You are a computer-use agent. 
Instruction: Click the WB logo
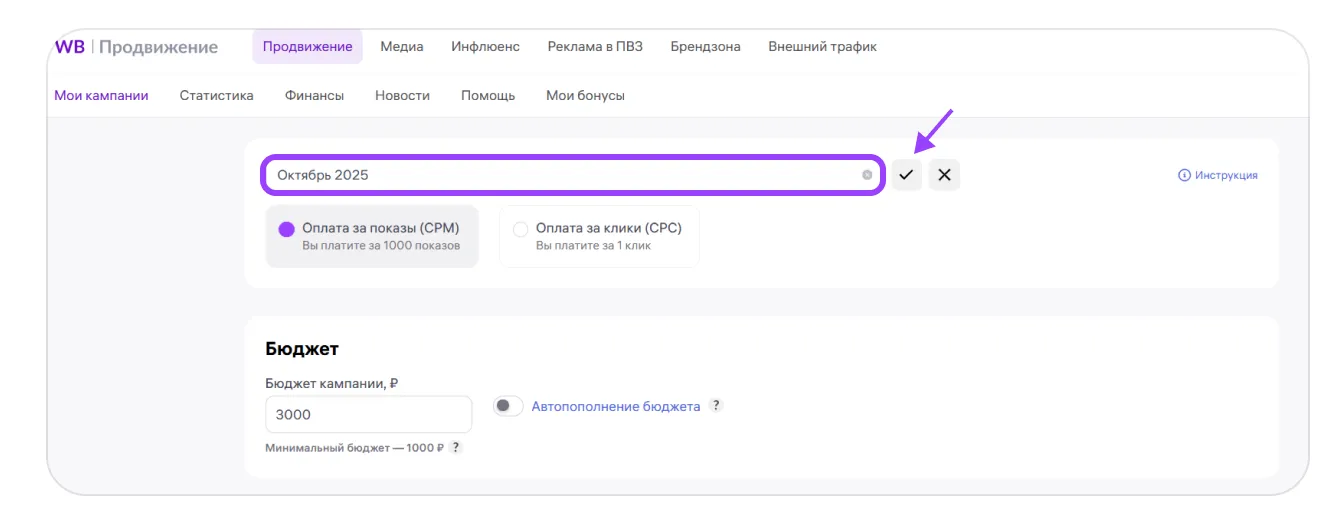pos(70,47)
